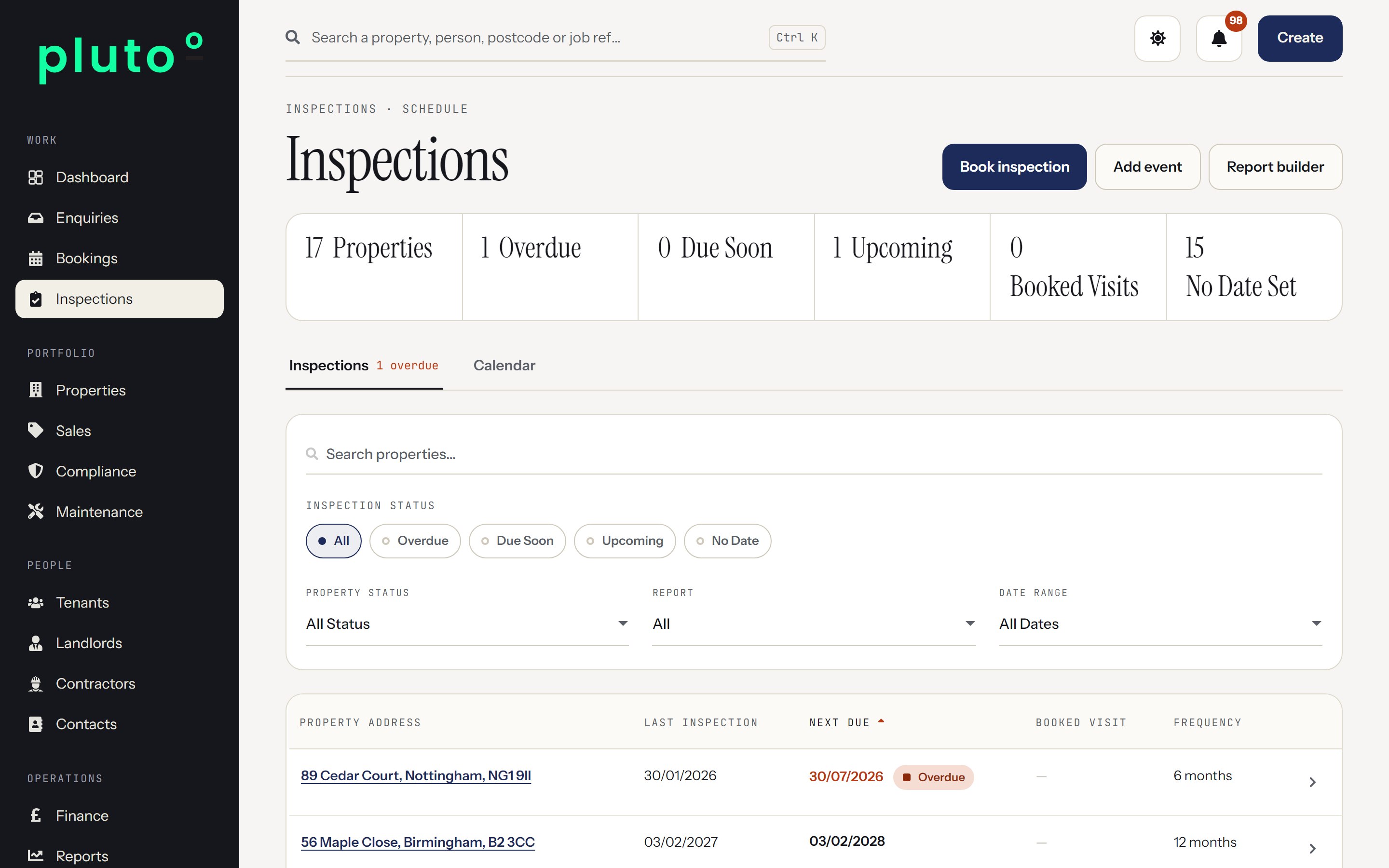Focus the Search properties input field
The height and width of the screenshot is (868, 1389).
pyautogui.click(x=813, y=455)
